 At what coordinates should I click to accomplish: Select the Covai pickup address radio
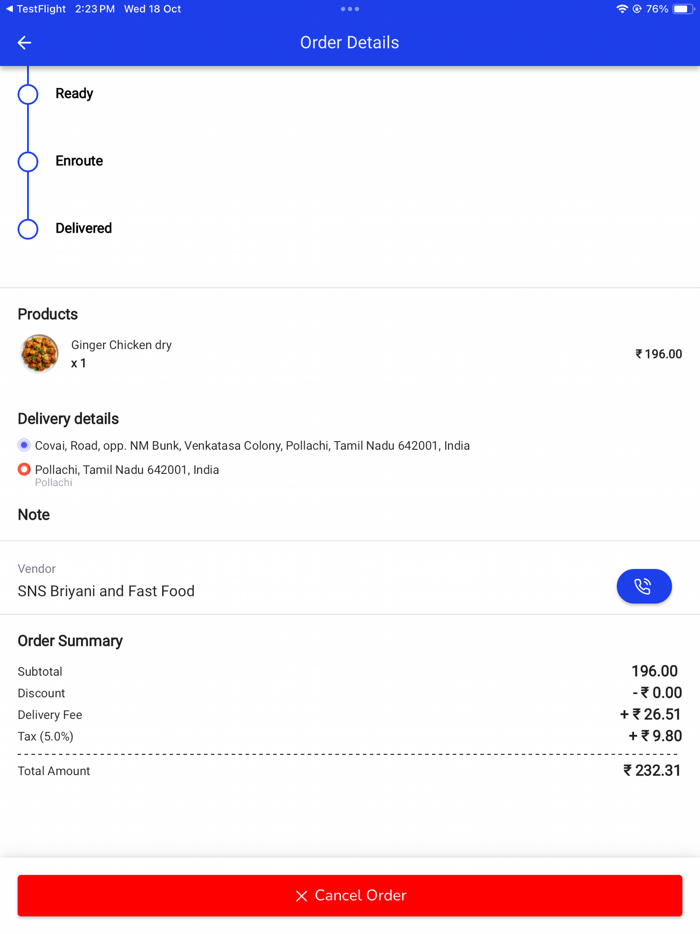point(23,445)
